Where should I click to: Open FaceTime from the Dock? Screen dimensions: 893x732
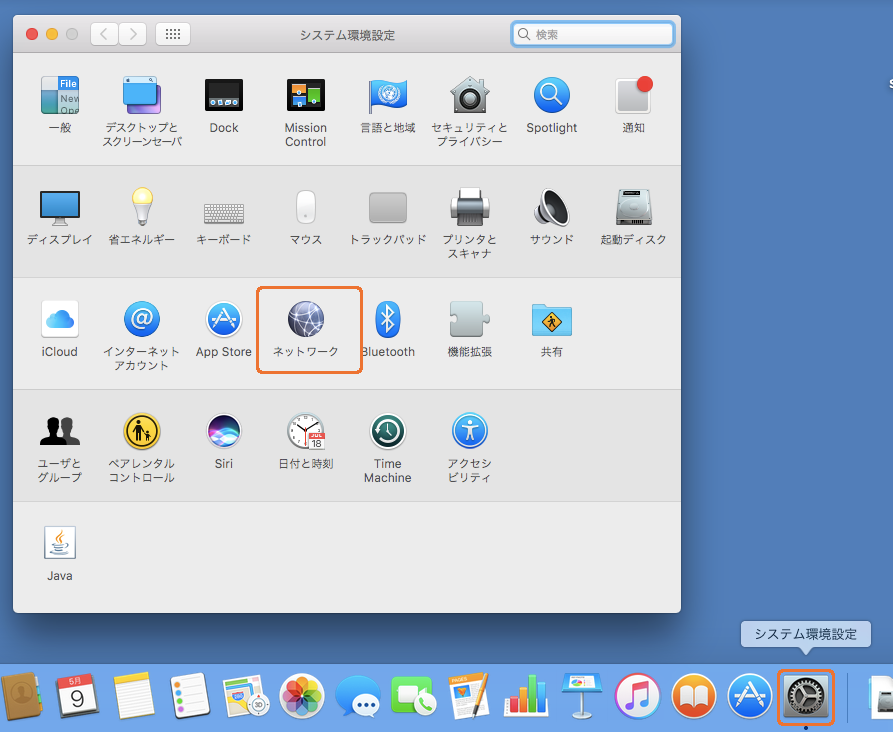point(413,696)
